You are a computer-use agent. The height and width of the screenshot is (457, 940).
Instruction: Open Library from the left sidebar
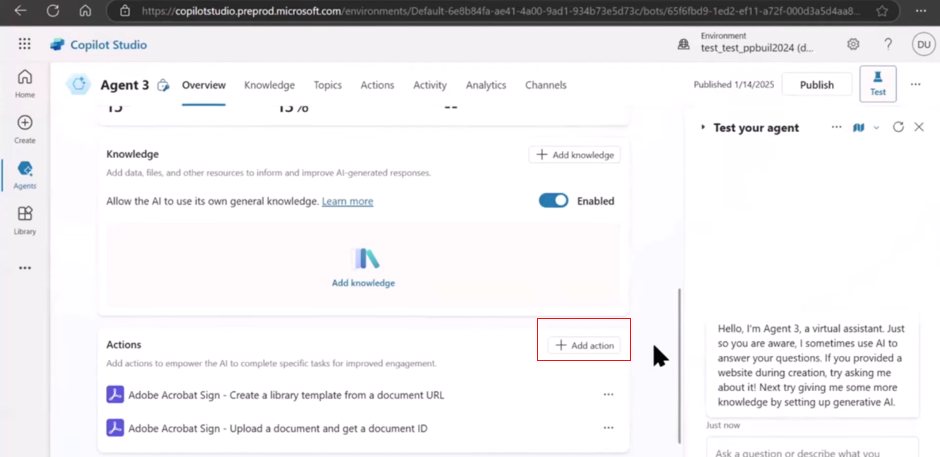25,220
